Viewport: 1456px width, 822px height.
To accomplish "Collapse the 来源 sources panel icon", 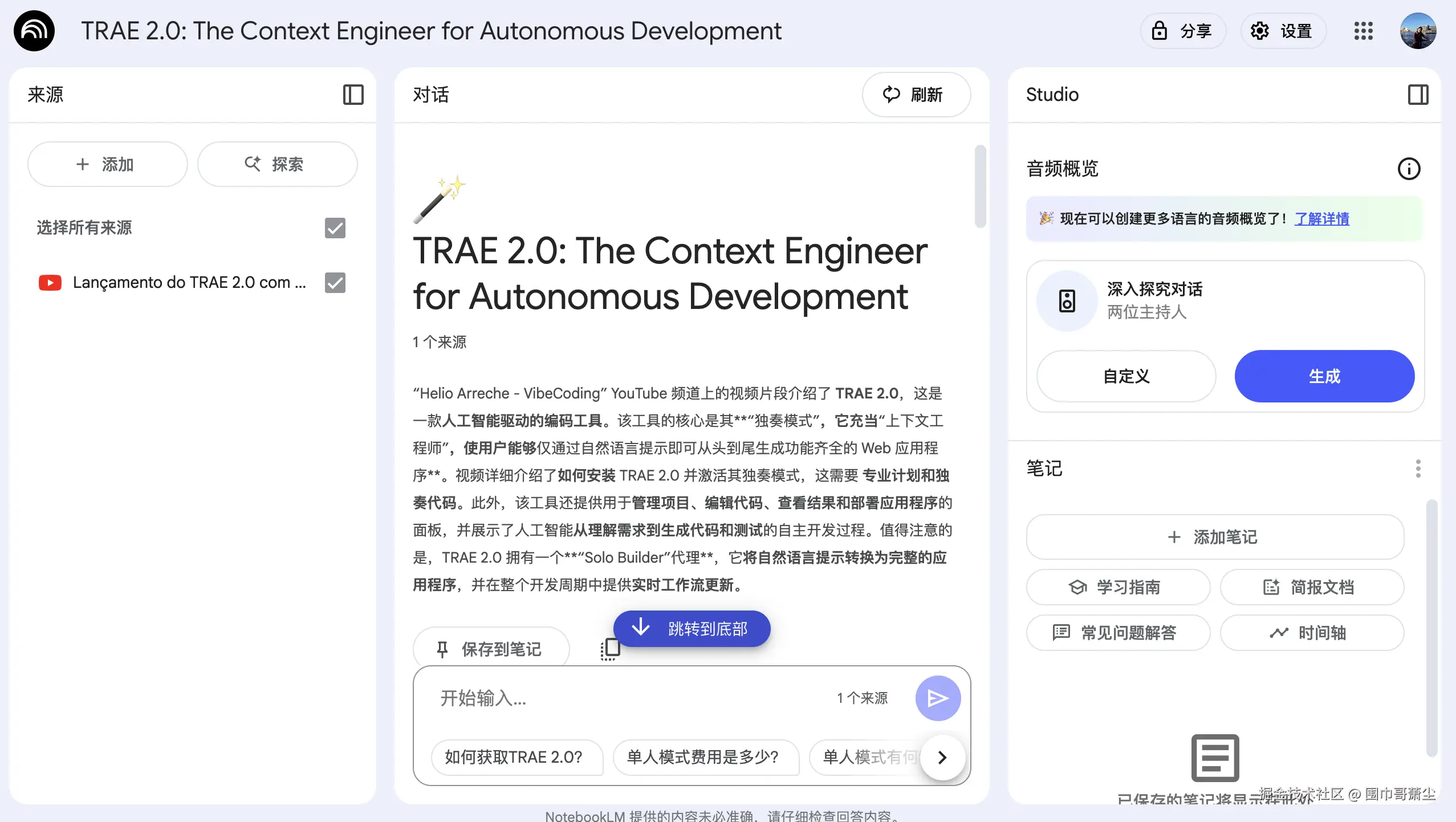I will (353, 95).
